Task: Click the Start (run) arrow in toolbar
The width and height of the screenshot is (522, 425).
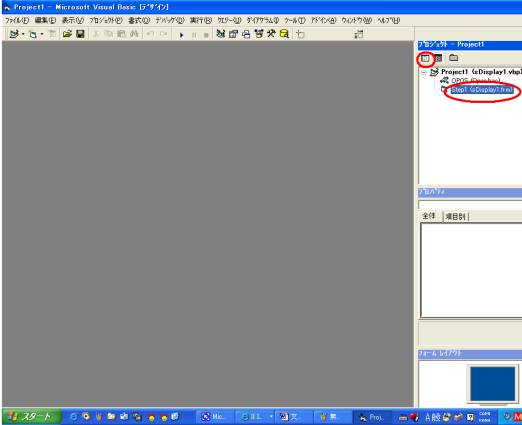Action: [x=181, y=35]
